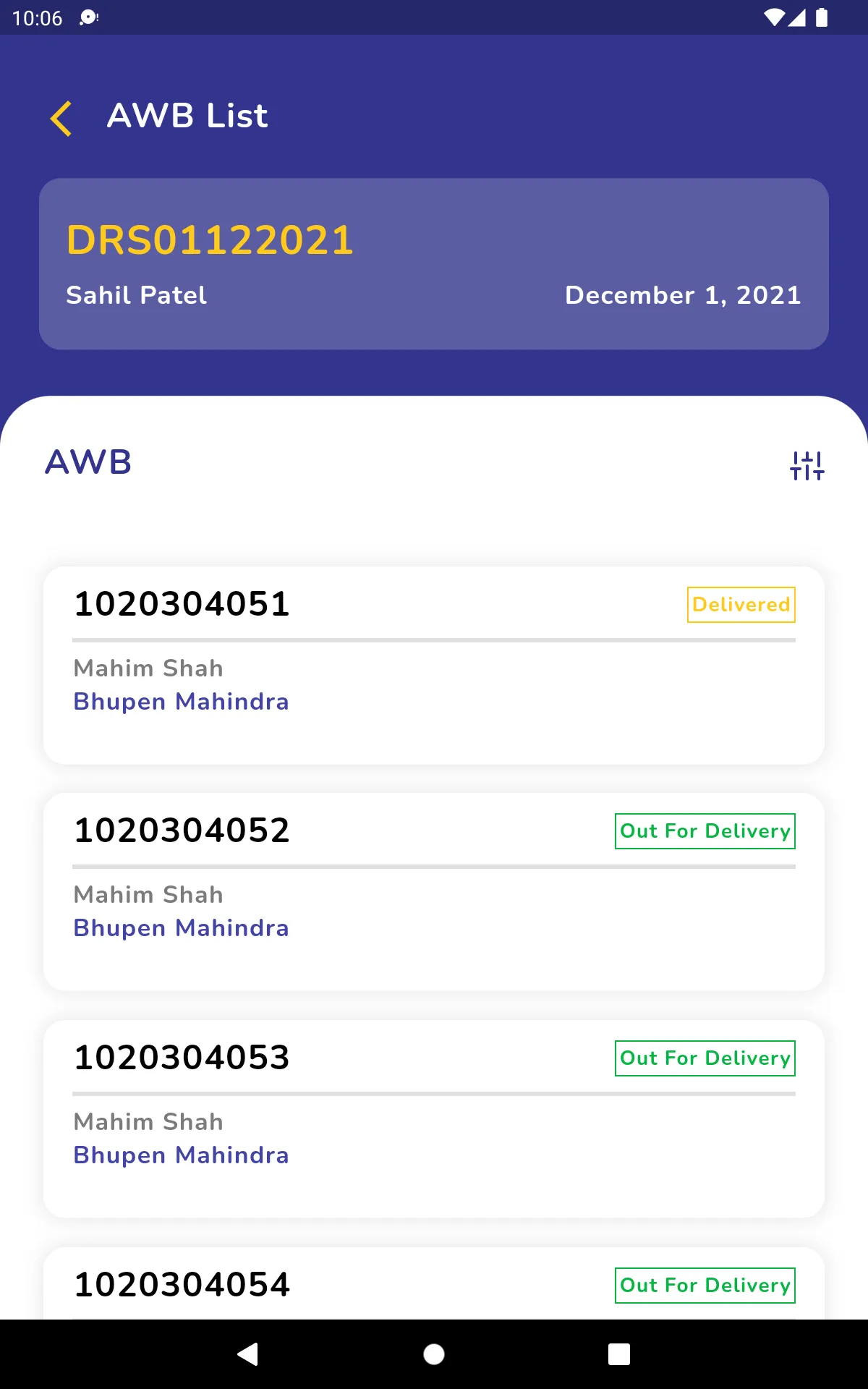Tap Out For Delivery badge on 1020304053
868x1389 pixels.
click(x=705, y=1058)
